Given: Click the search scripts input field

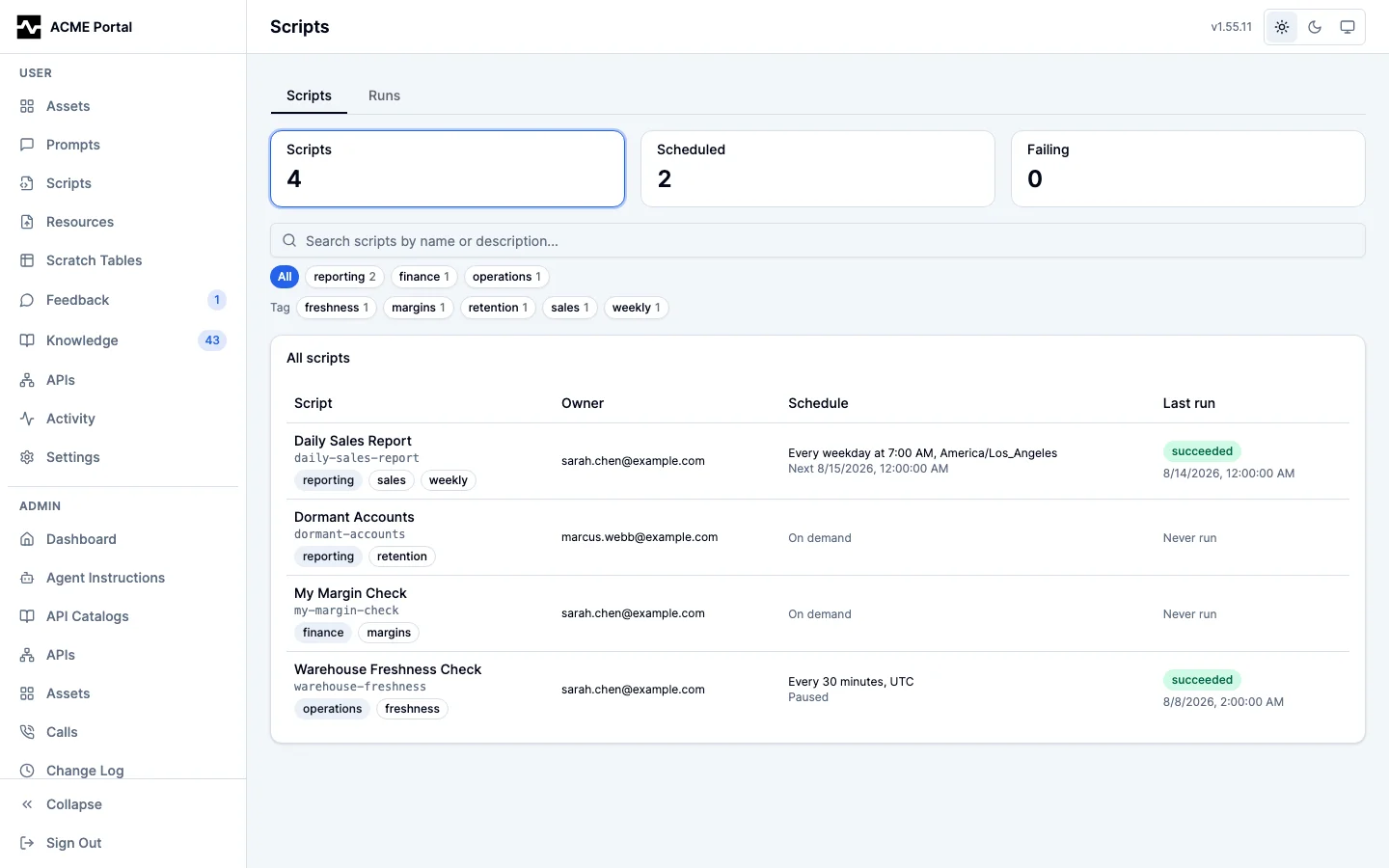Looking at the screenshot, I should (x=818, y=241).
